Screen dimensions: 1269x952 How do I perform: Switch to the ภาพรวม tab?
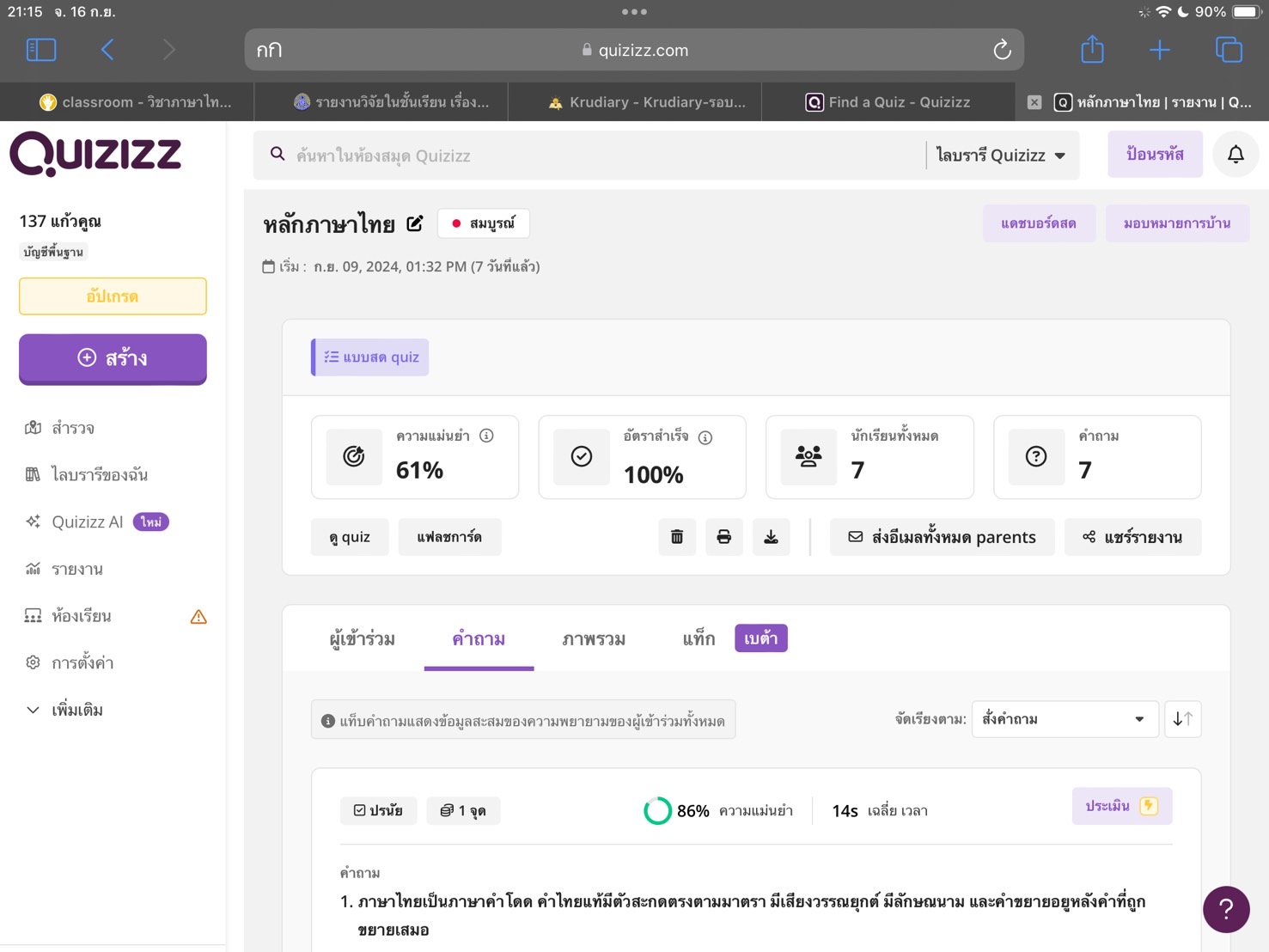click(x=594, y=638)
